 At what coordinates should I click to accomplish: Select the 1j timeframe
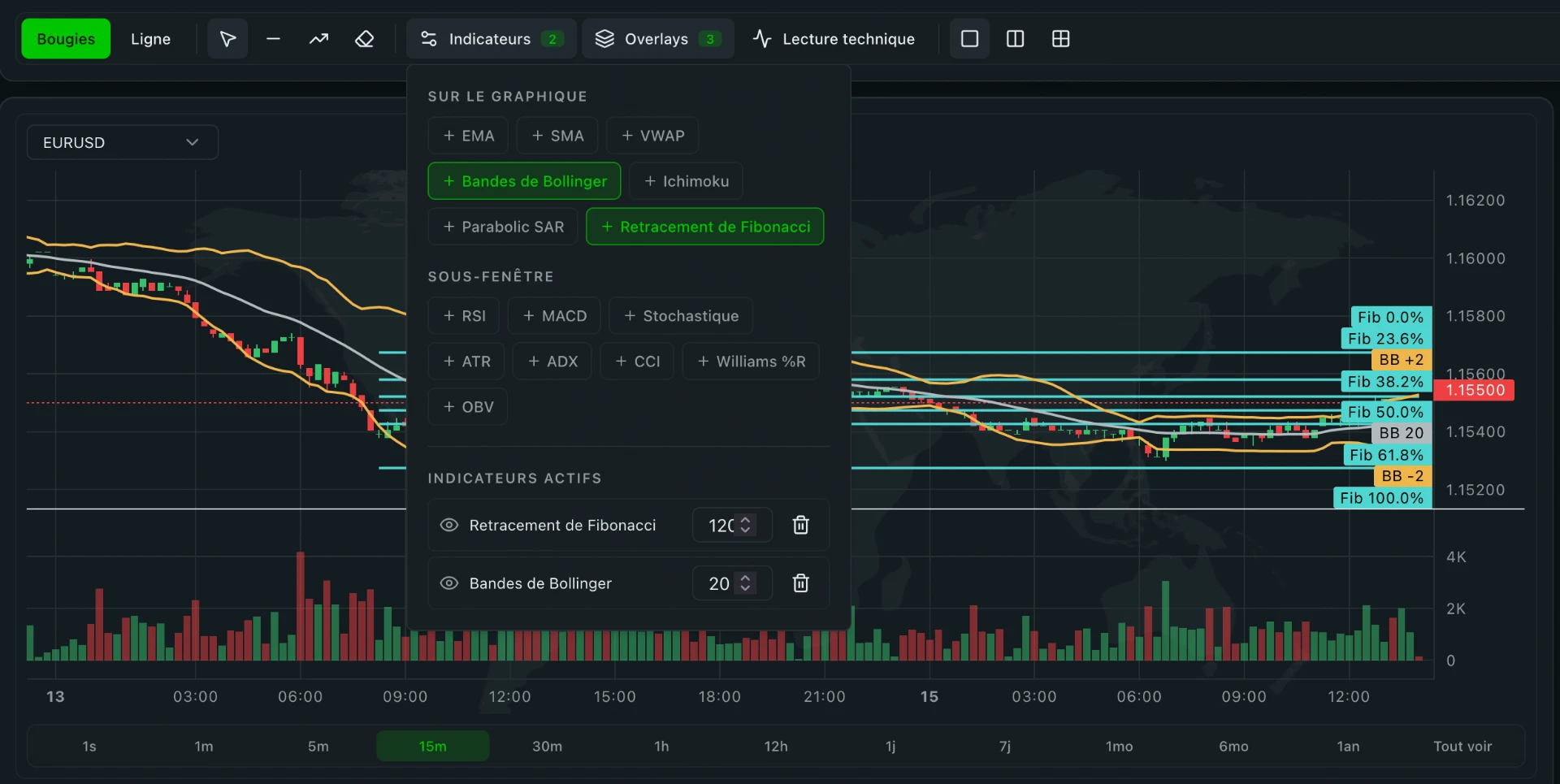click(x=890, y=746)
